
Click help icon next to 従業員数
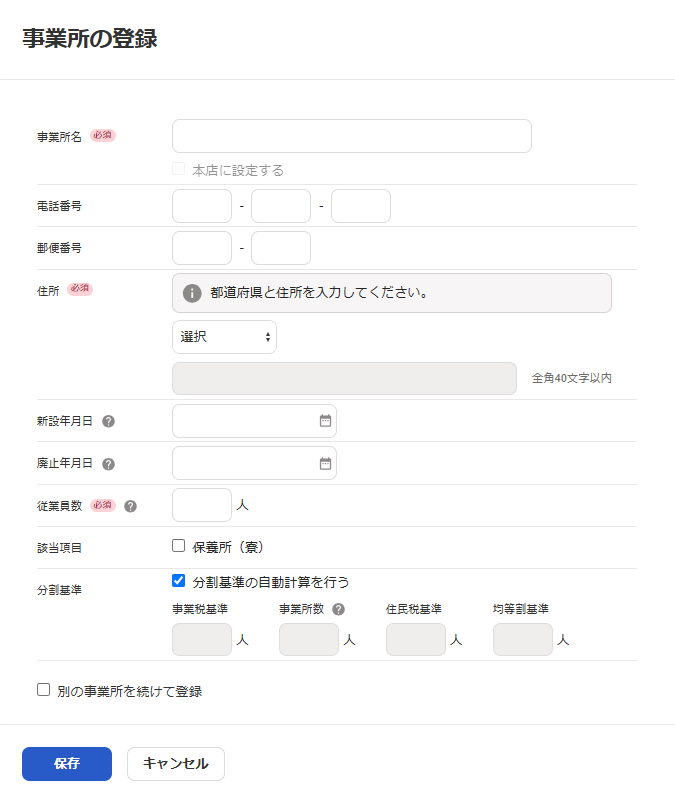[130, 506]
